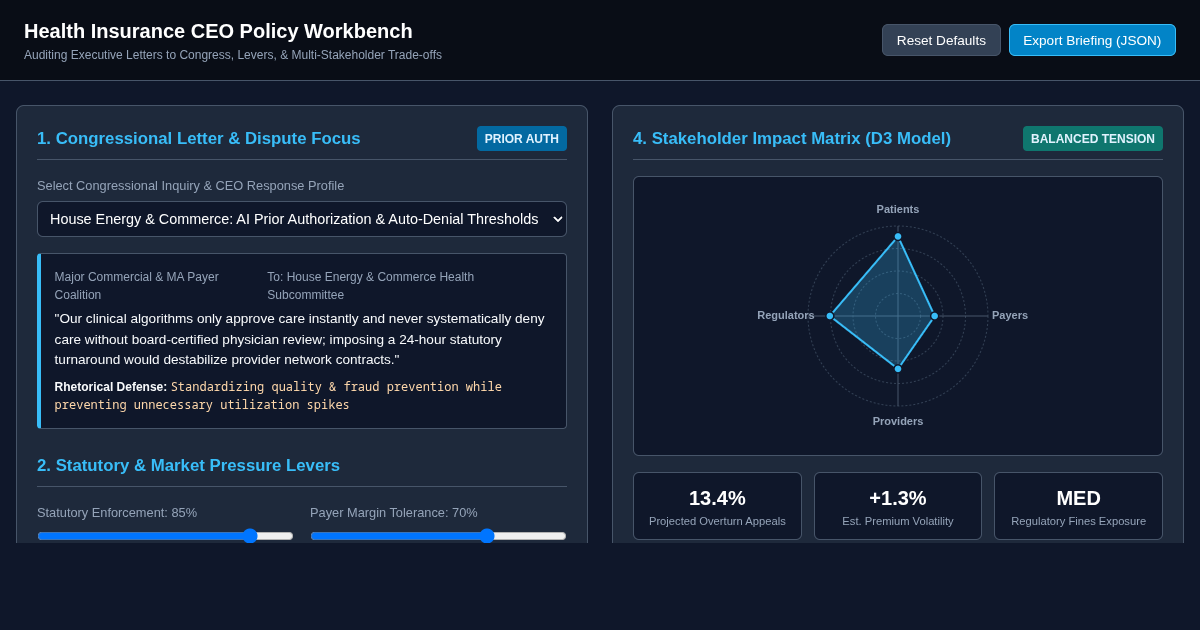Click the CEO quote about clinical algorithms

[x=300, y=339]
